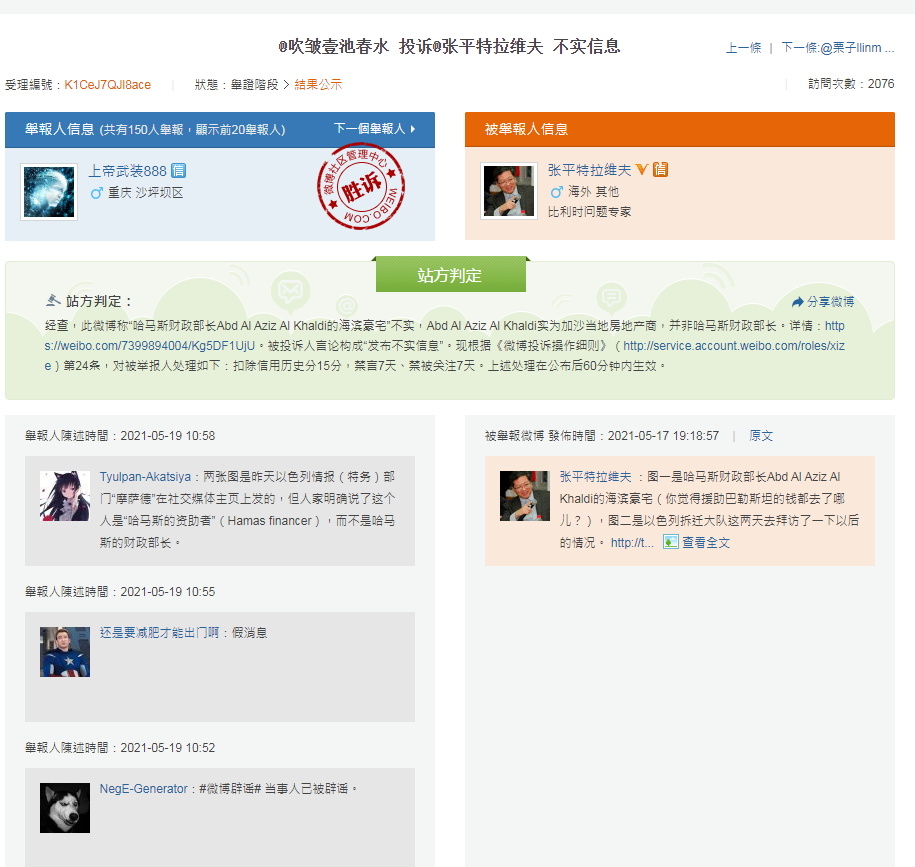Click publish time 2021-05-17 19:18:57
This screenshot has width=915, height=867.
663,436
